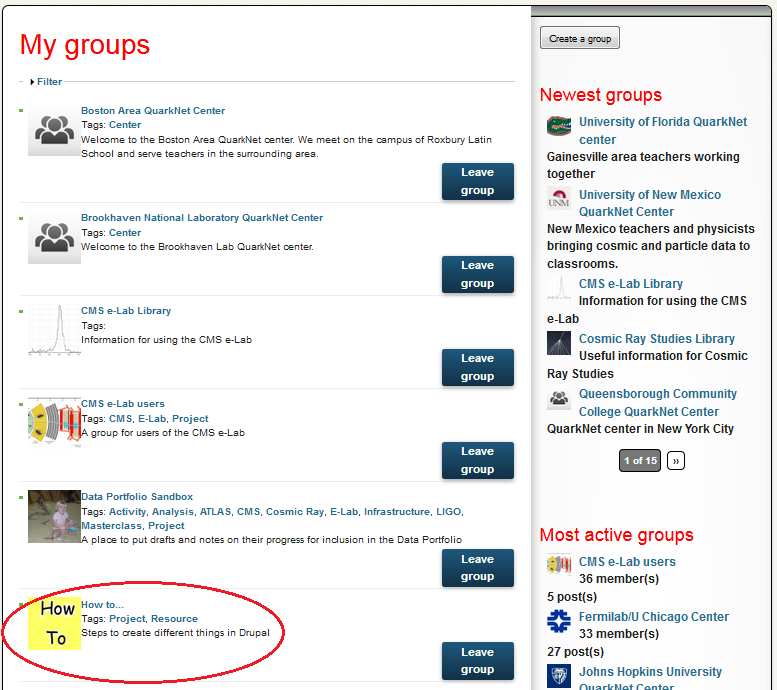Click the Create a group button
The height and width of the screenshot is (690, 777).
tap(580, 38)
